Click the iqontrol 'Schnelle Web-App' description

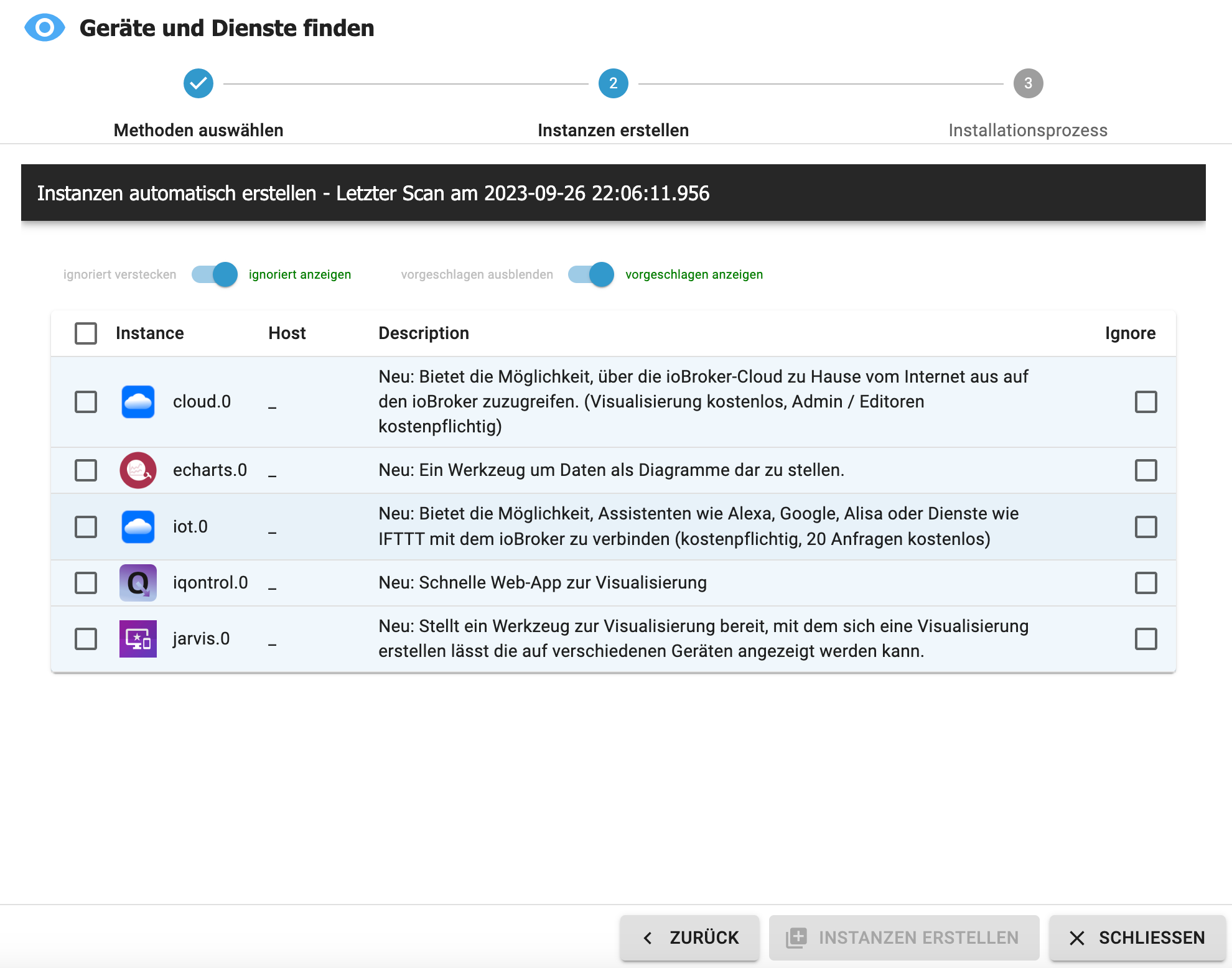tap(543, 583)
